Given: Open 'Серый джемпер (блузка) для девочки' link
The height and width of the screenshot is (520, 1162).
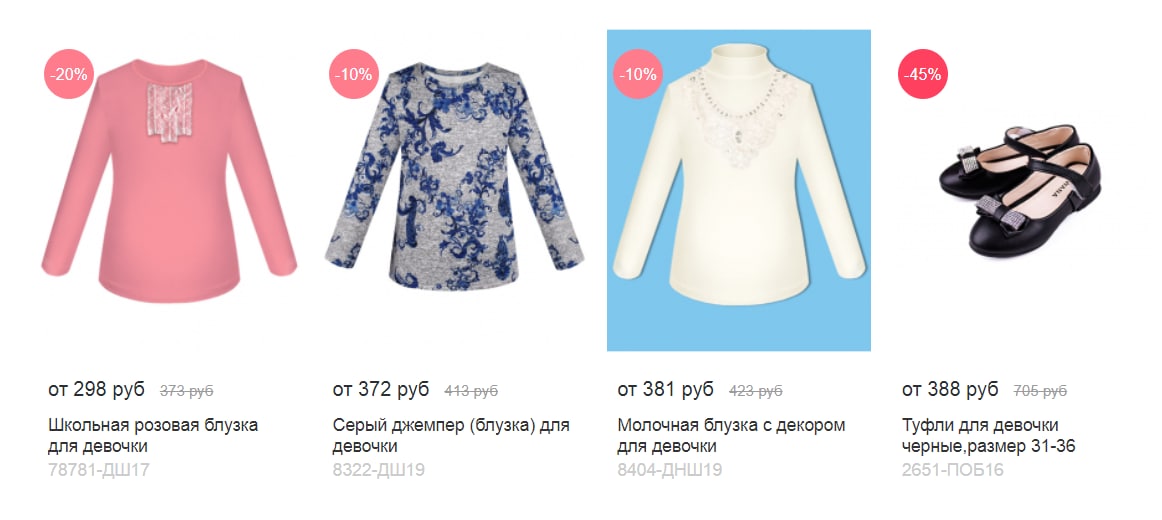Looking at the screenshot, I should 451,436.
